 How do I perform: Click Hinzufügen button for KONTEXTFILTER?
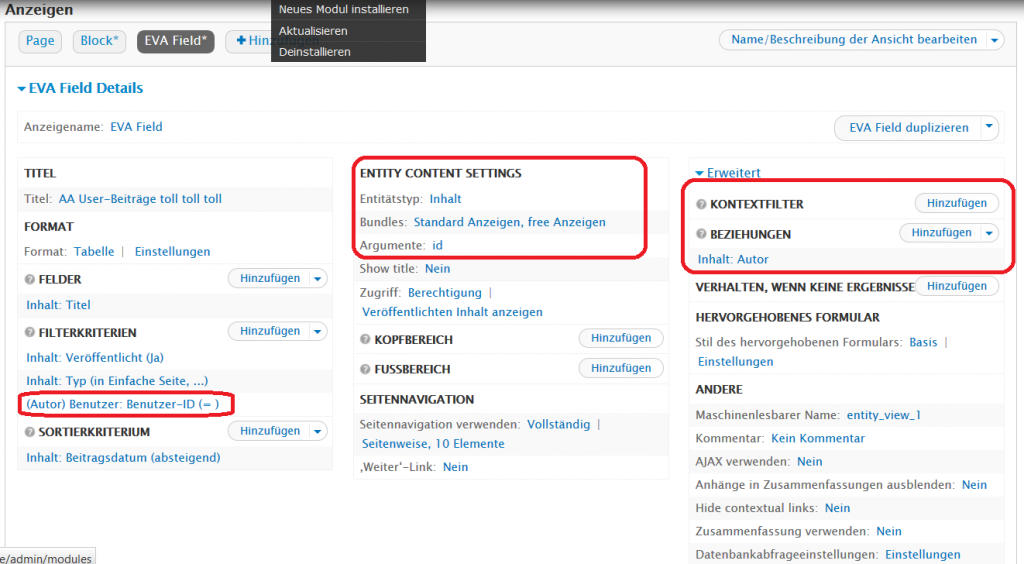[x=956, y=203]
